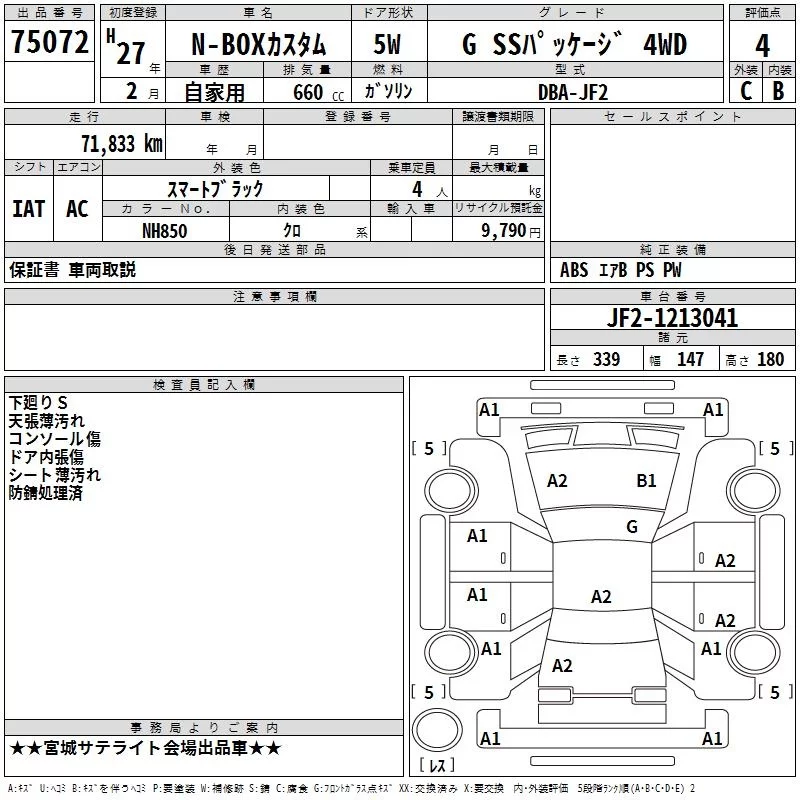This screenshot has width=800, height=800.
Task: Click the height value 180
Action: point(770,359)
